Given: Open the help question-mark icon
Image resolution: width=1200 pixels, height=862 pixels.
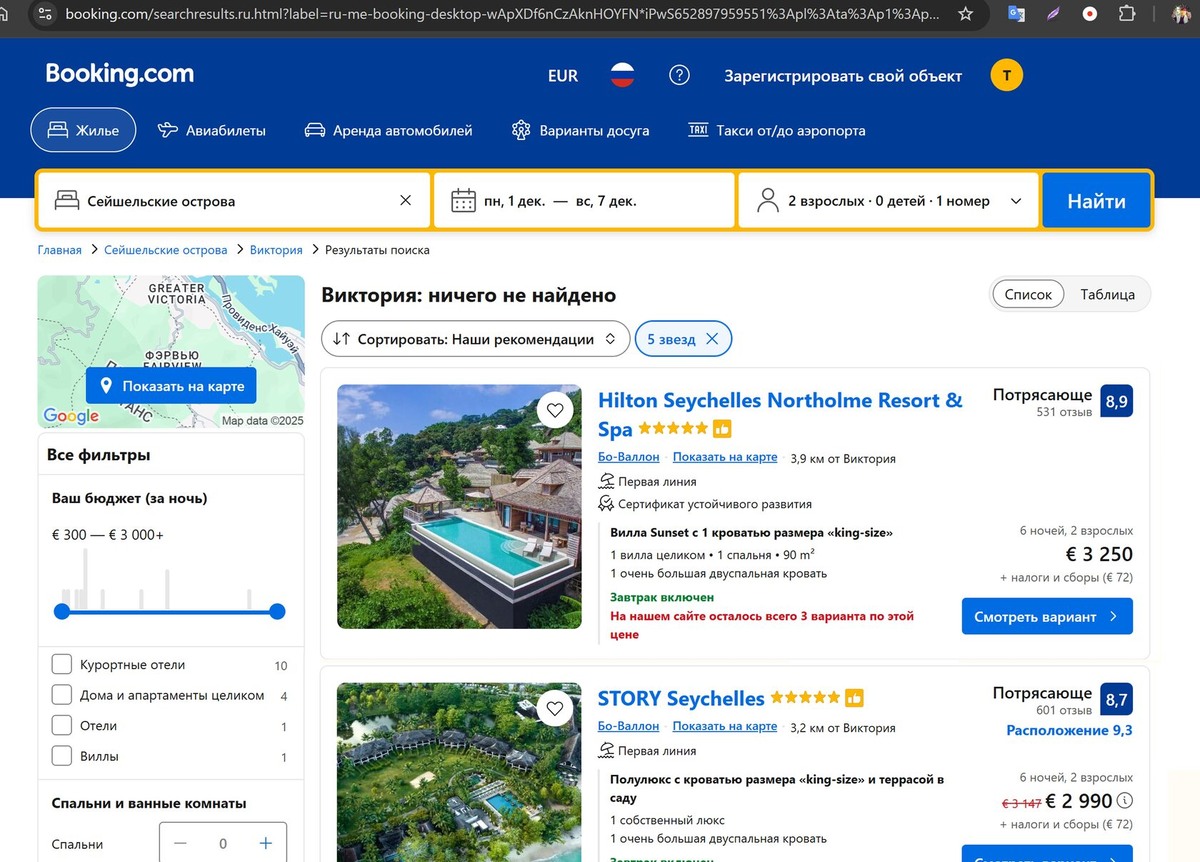Looking at the screenshot, I should coord(679,75).
